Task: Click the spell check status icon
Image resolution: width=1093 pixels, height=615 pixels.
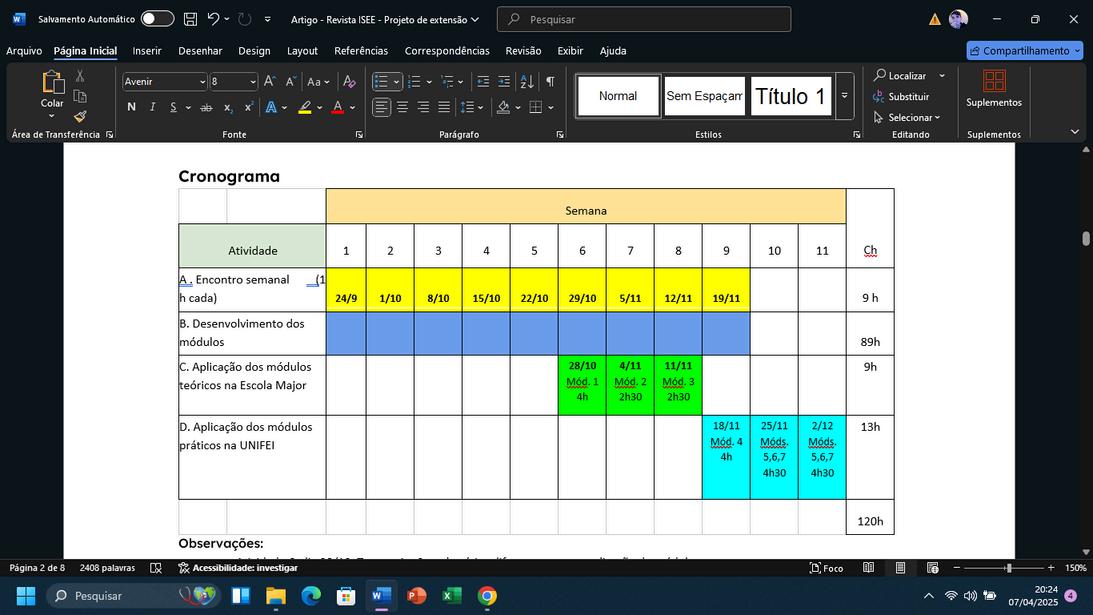Action: point(156,568)
